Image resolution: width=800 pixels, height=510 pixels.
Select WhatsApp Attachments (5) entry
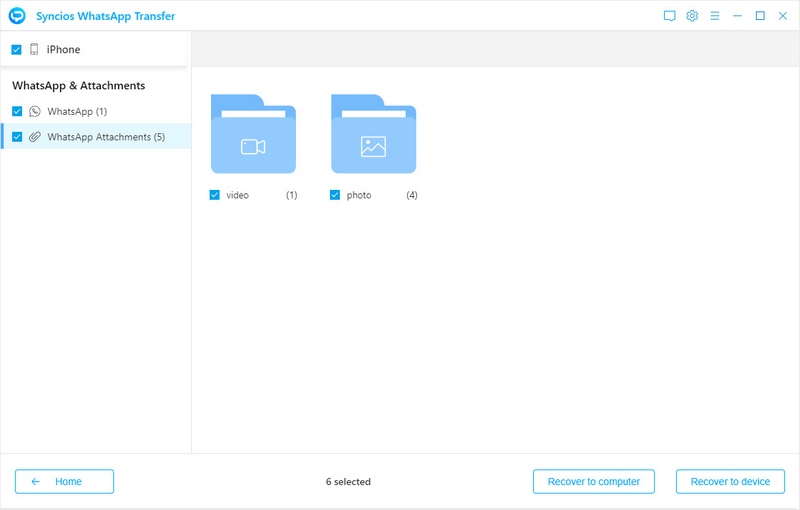pos(96,136)
